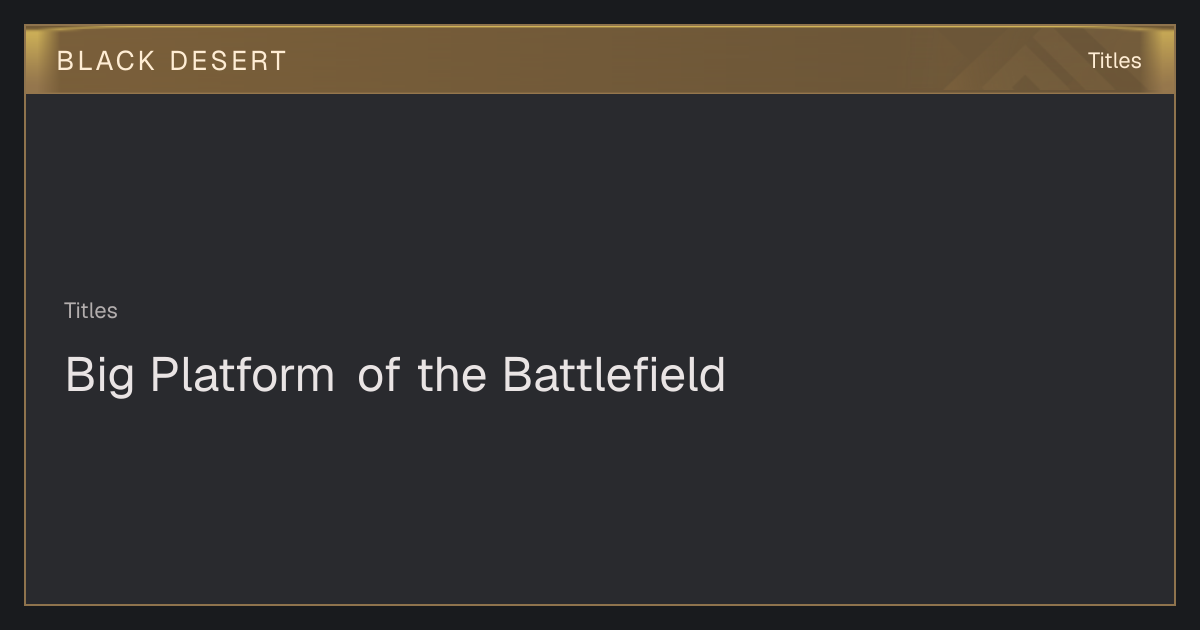The image size is (1200, 630).
Task: Click the empty dark area above Titles breadcrumb
Action: 600,195
